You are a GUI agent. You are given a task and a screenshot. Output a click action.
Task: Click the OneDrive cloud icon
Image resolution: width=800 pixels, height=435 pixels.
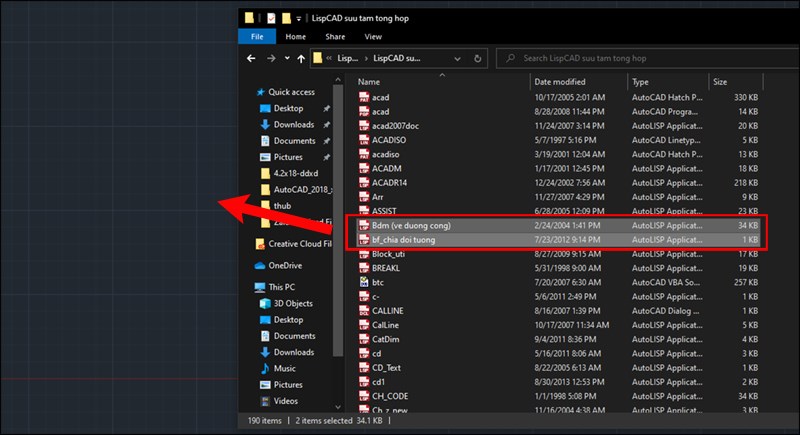(x=260, y=266)
